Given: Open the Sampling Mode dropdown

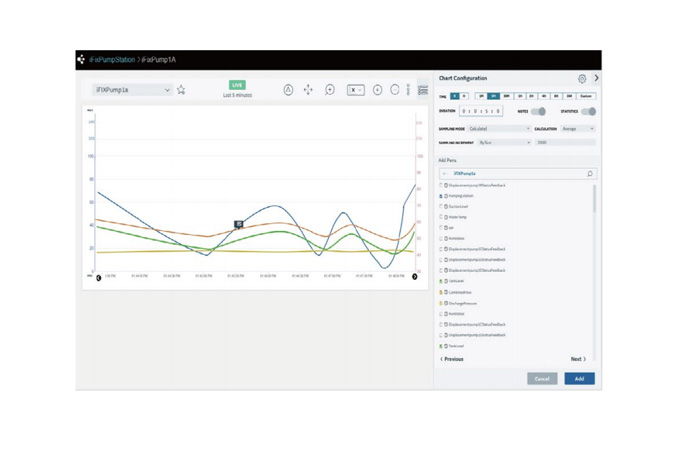Looking at the screenshot, I should point(499,129).
